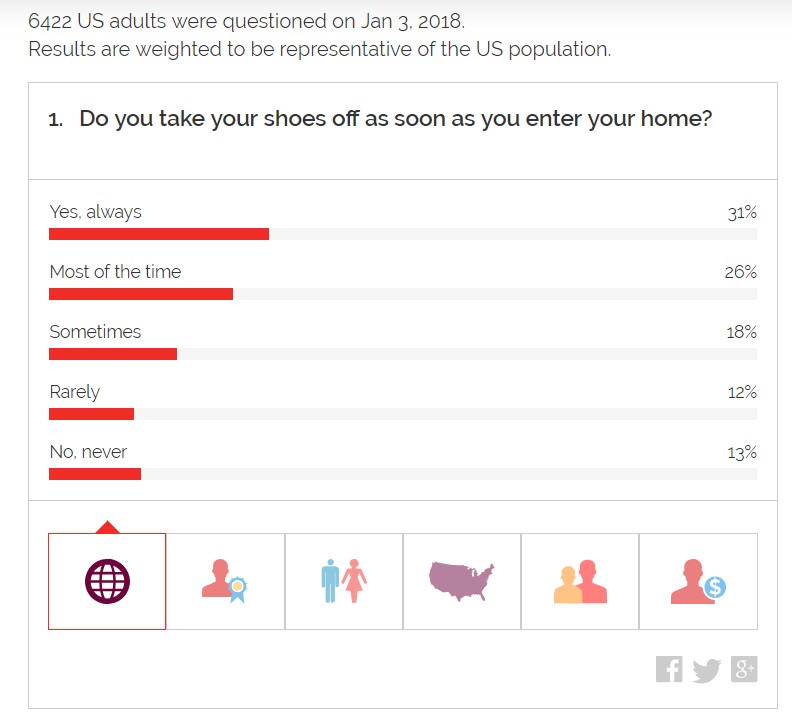Click the 31% result value
Screen dimensions: 792x716
click(x=742, y=212)
